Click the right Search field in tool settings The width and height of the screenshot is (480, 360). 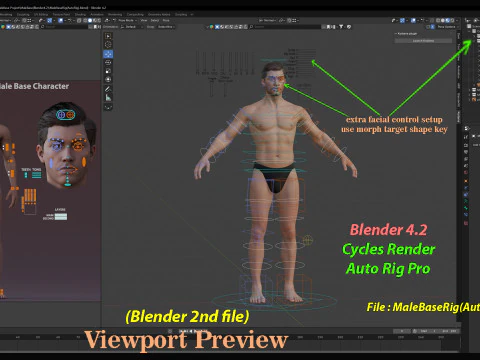coord(285,27)
